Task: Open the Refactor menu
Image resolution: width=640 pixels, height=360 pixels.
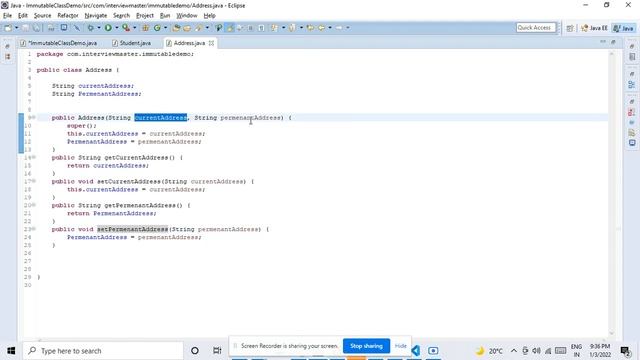Action: pos(68,16)
